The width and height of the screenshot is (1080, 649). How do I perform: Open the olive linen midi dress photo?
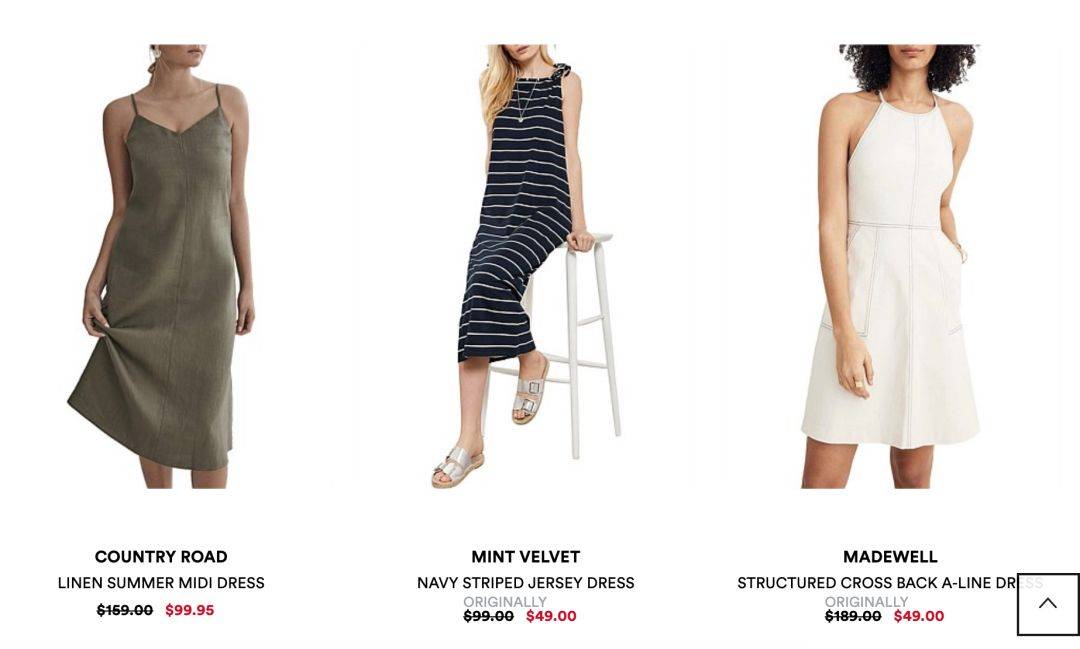(161, 267)
